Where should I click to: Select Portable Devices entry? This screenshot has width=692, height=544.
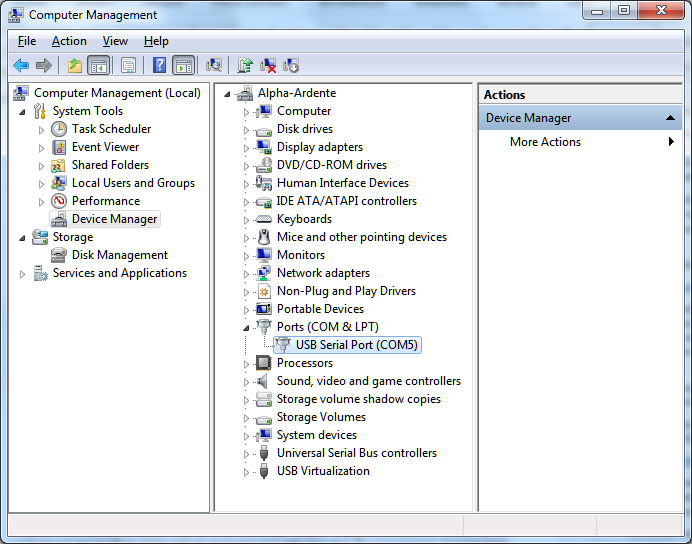pyautogui.click(x=320, y=309)
